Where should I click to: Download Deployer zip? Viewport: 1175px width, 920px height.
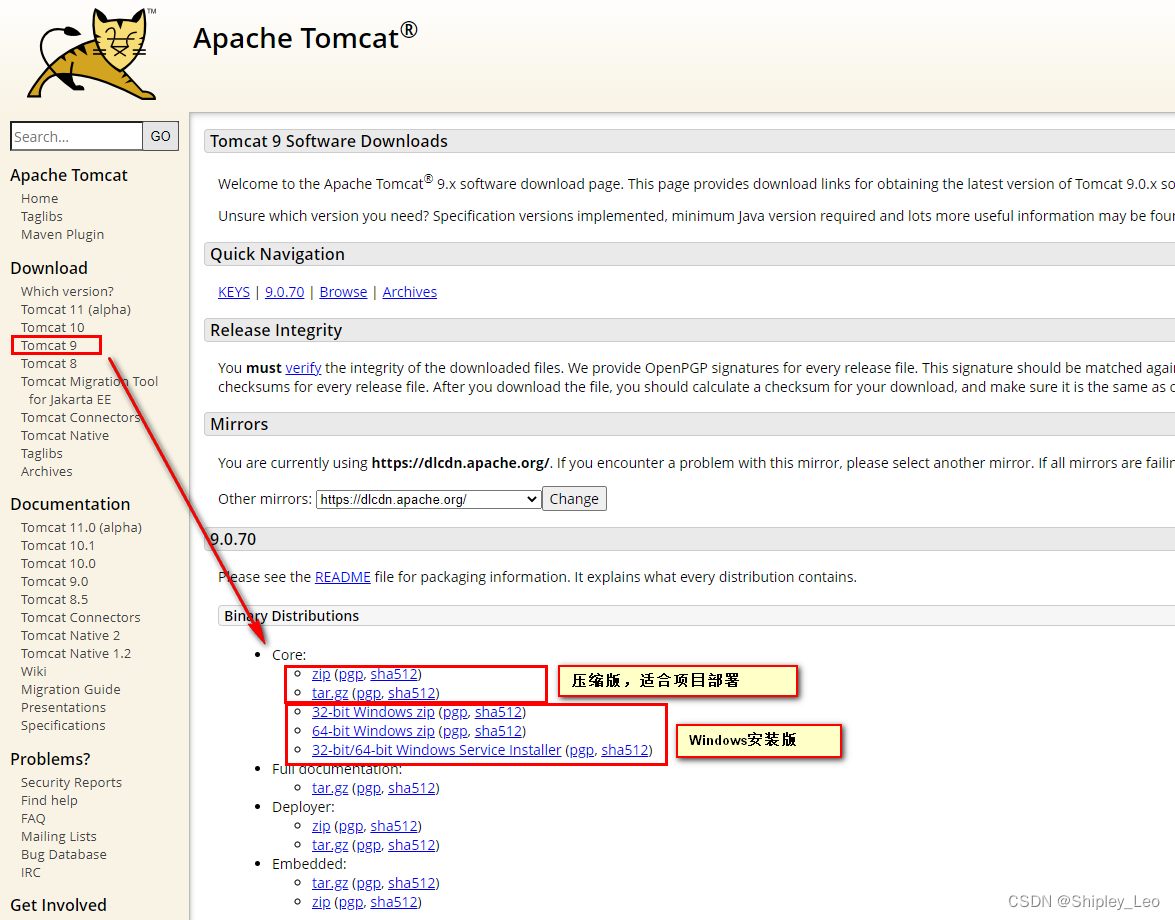coord(321,826)
